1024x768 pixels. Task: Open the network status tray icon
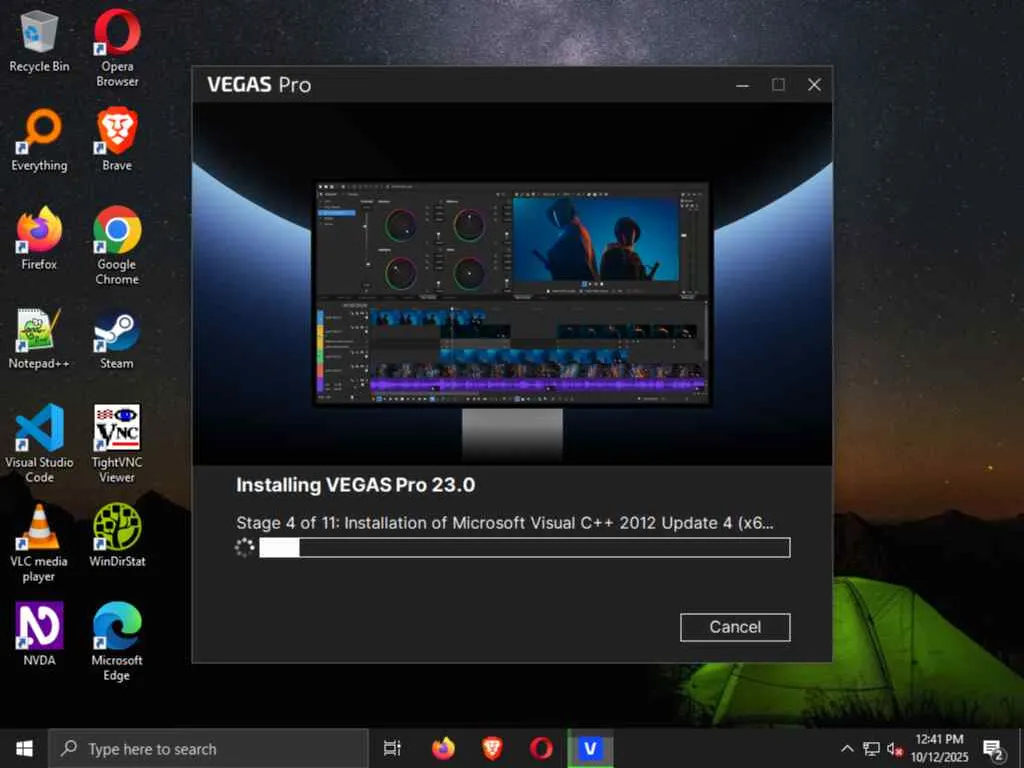point(871,748)
